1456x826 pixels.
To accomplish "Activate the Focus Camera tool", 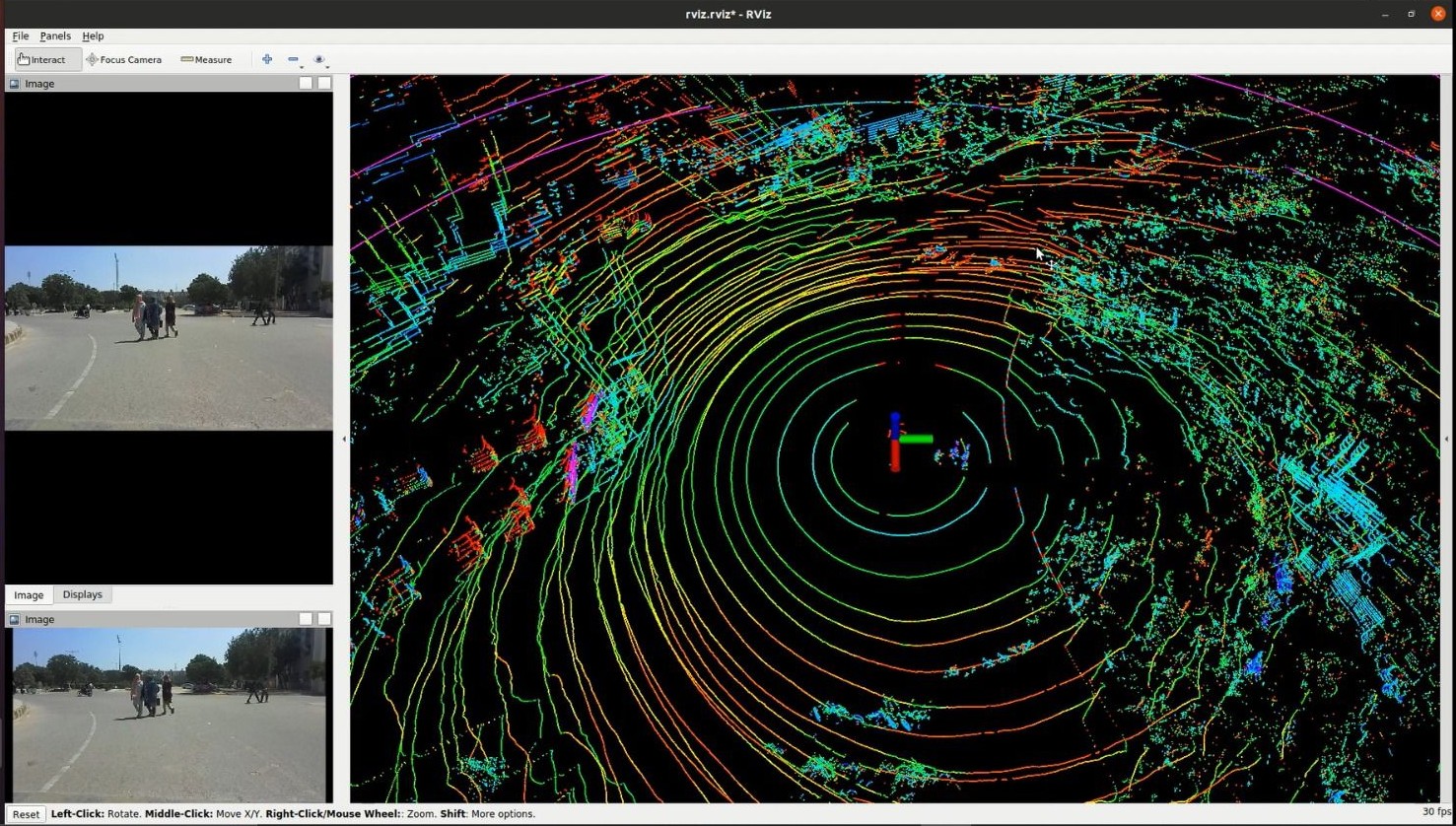I will (123, 59).
